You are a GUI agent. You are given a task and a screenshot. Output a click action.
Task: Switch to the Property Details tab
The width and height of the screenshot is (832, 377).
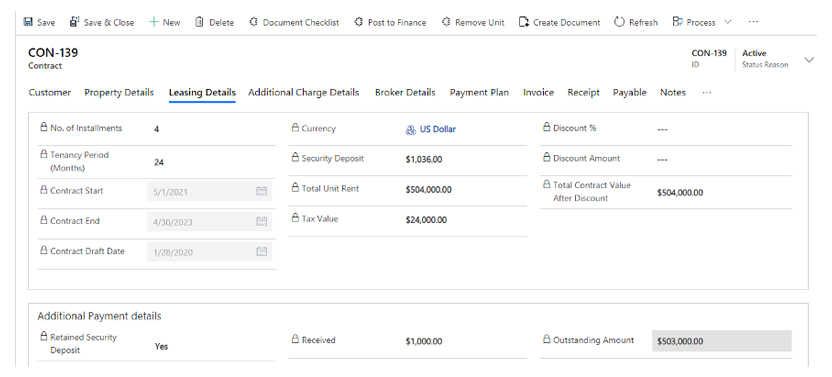click(x=119, y=92)
